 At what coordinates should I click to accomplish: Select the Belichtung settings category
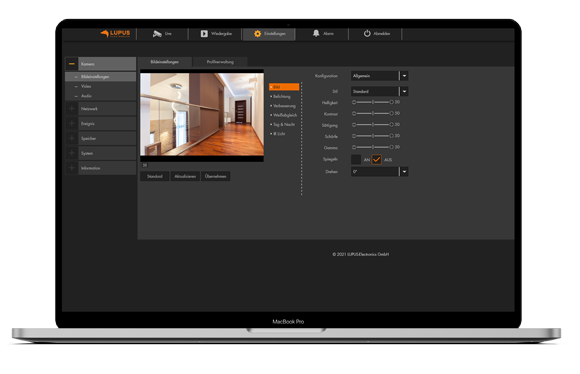click(x=281, y=97)
